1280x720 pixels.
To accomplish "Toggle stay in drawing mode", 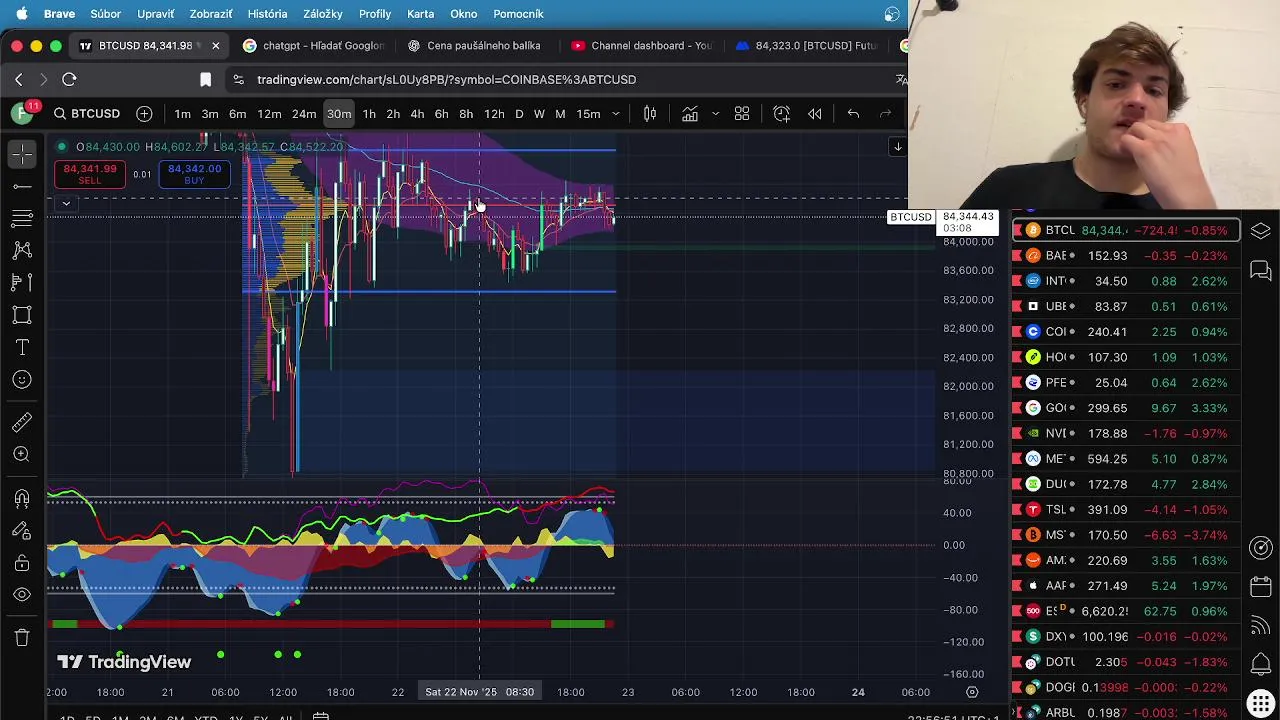I will point(22,531).
